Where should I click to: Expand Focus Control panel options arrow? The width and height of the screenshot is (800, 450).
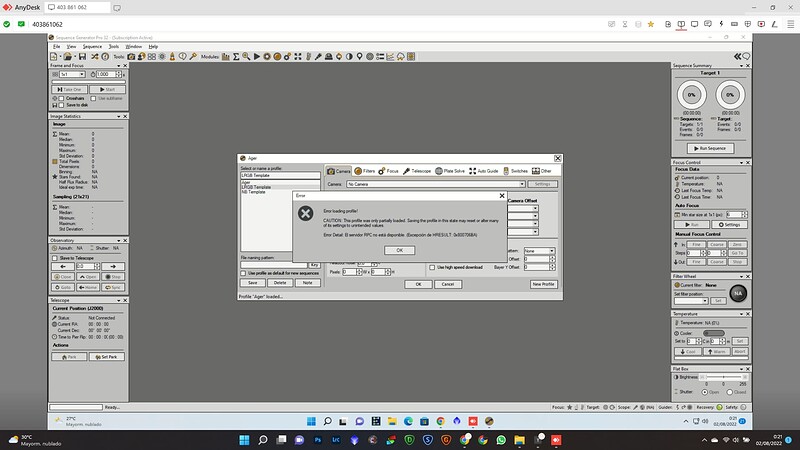741,163
